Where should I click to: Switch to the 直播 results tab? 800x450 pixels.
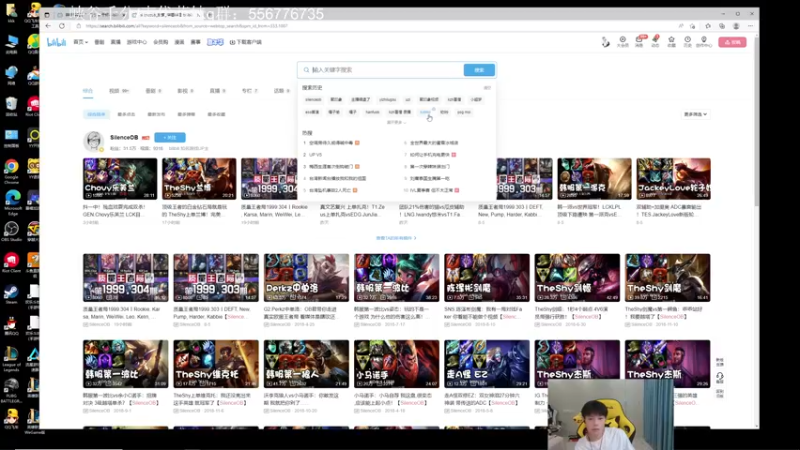[217, 91]
